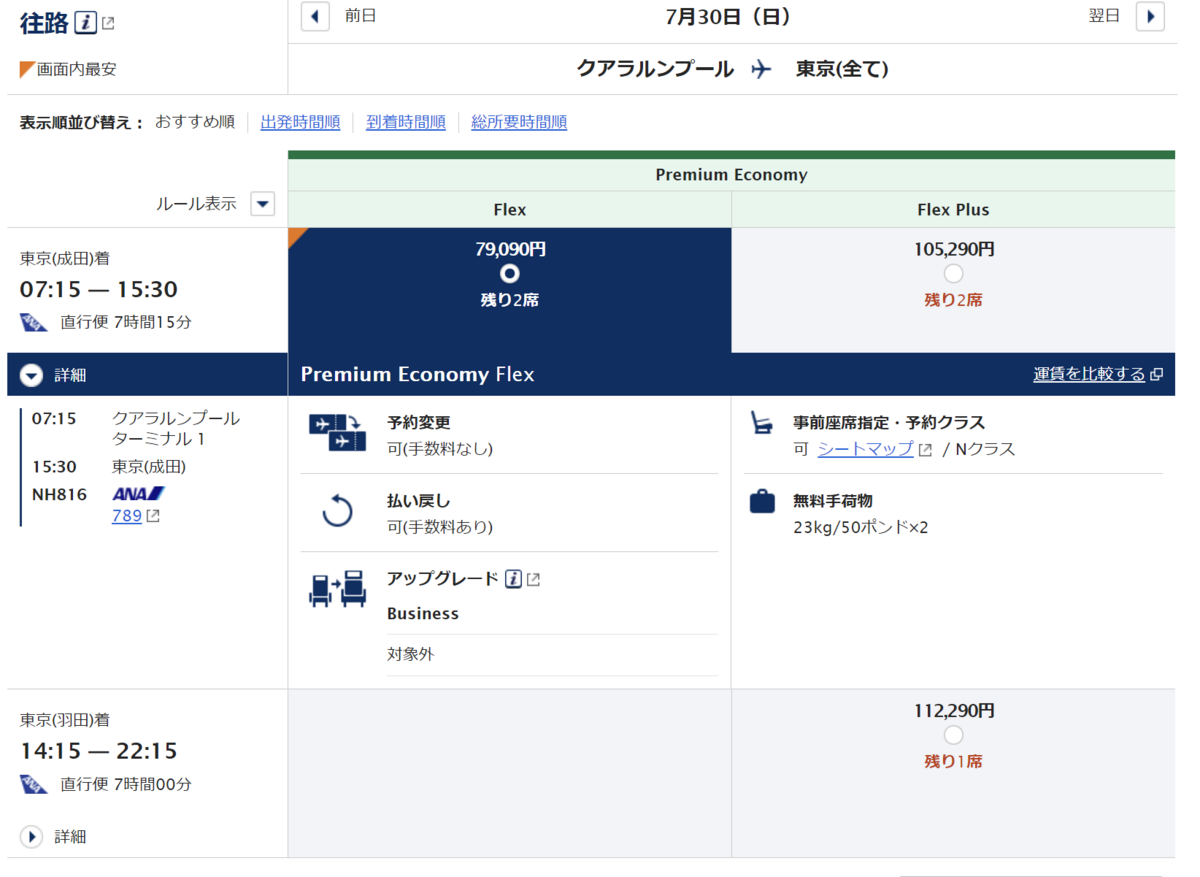Click the Premium Economy Flex heading

[418, 374]
